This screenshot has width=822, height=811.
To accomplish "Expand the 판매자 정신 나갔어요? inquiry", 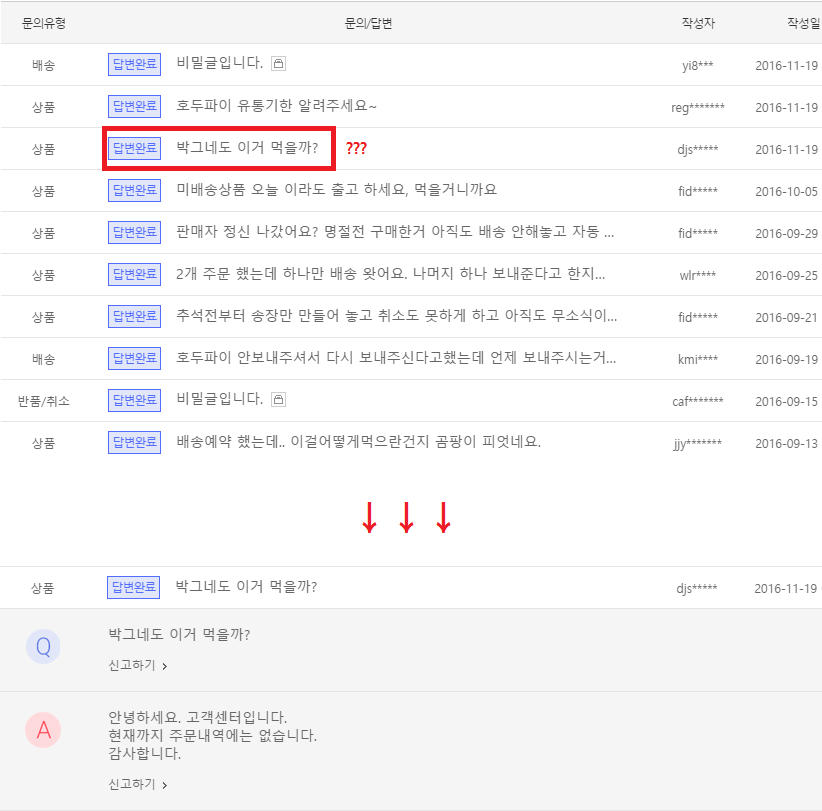I will (x=395, y=232).
